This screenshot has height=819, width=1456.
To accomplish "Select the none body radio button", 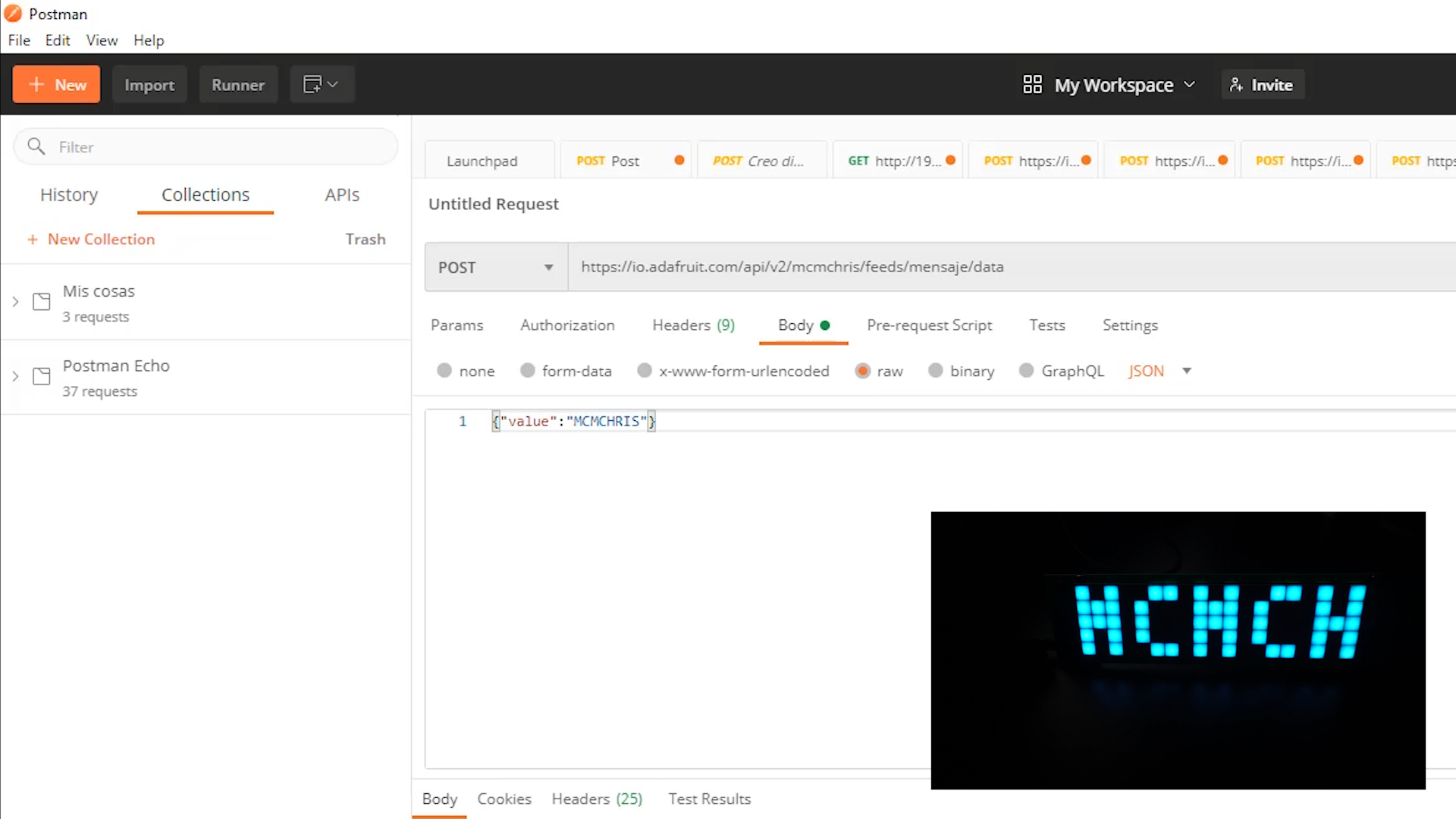I will [444, 370].
